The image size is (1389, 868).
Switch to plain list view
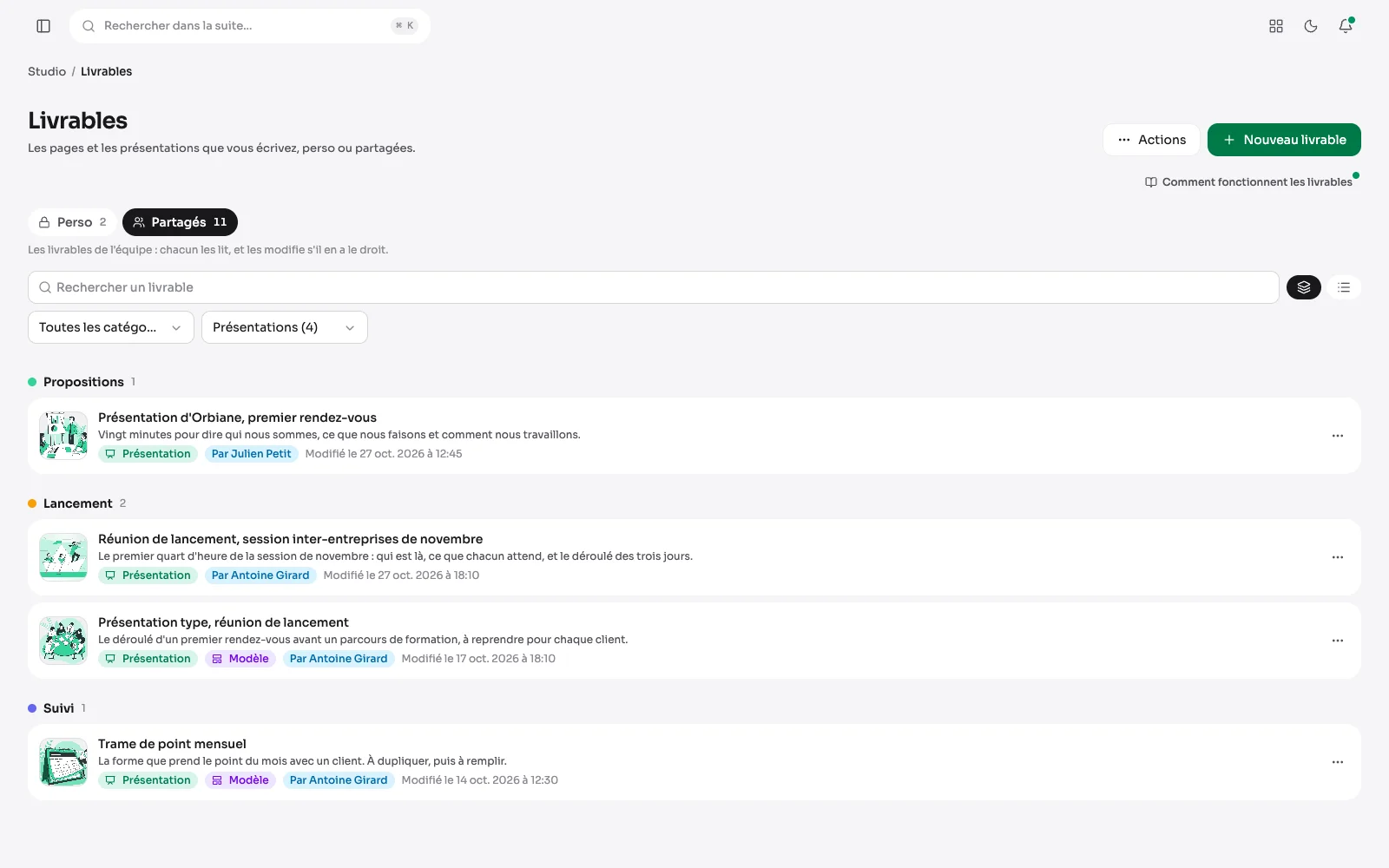pyautogui.click(x=1344, y=287)
